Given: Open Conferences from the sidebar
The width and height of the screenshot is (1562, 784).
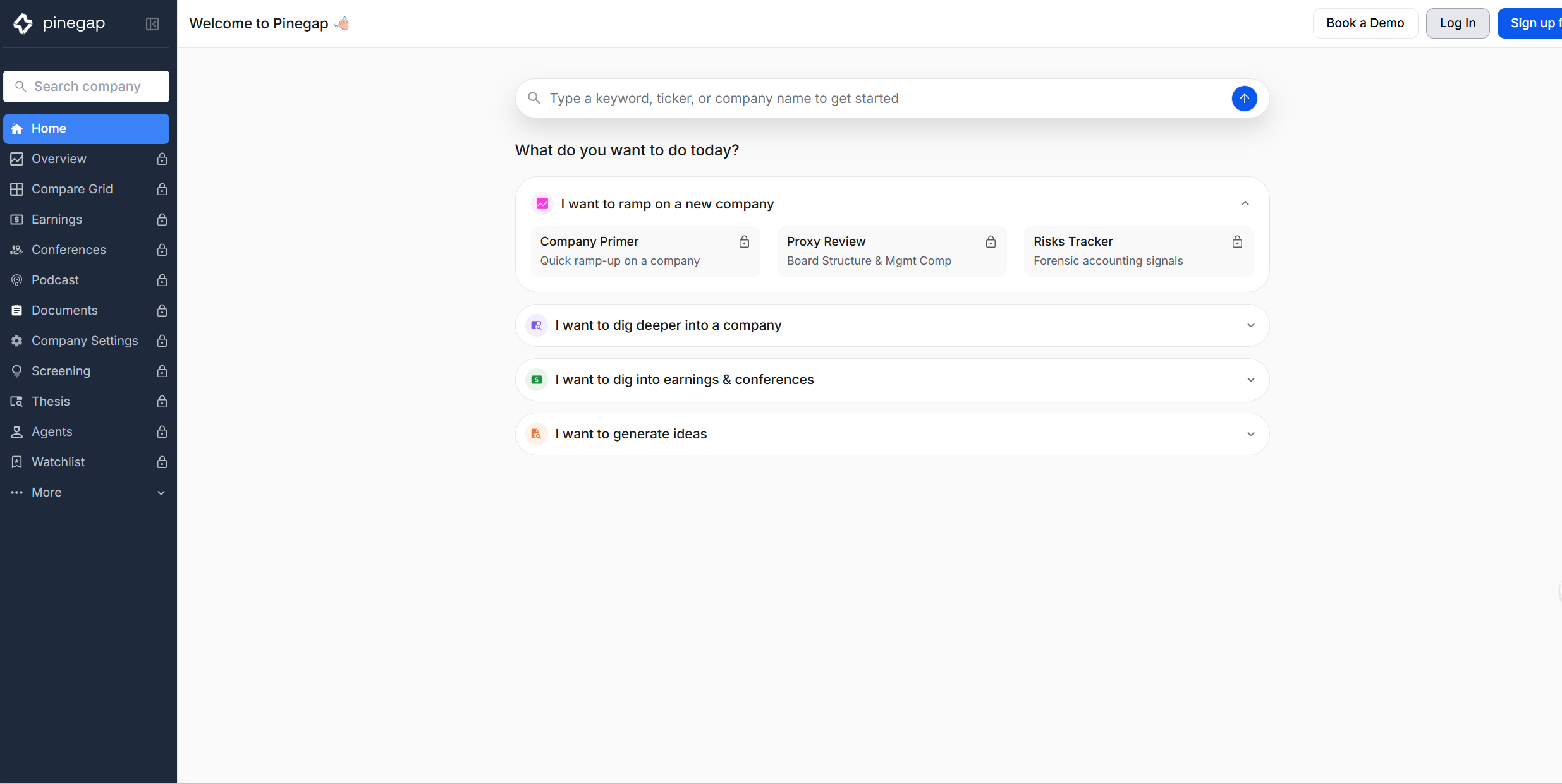Looking at the screenshot, I should [x=86, y=250].
